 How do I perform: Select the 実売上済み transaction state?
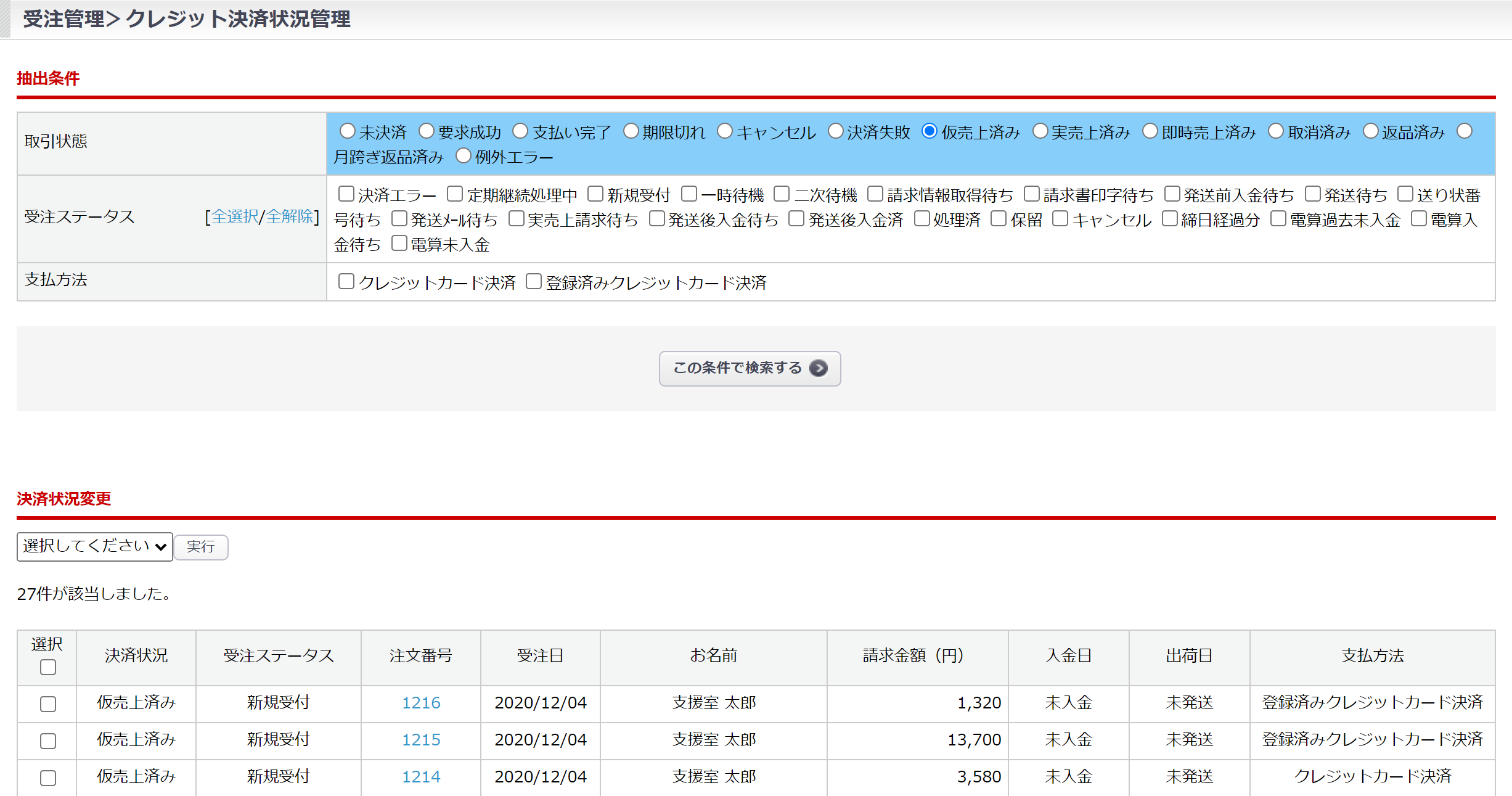pos(1040,131)
